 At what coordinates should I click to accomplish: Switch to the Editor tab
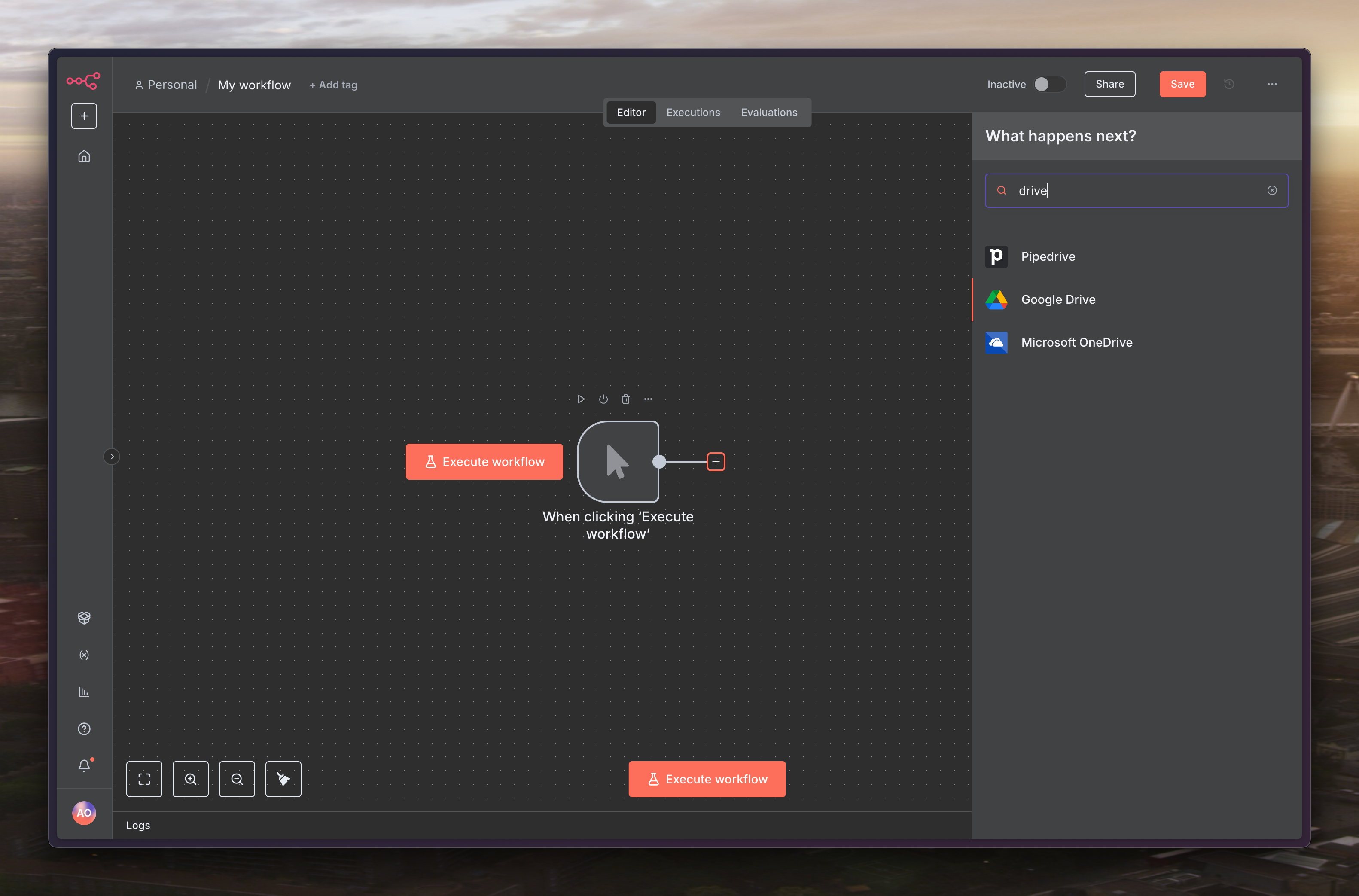631,113
